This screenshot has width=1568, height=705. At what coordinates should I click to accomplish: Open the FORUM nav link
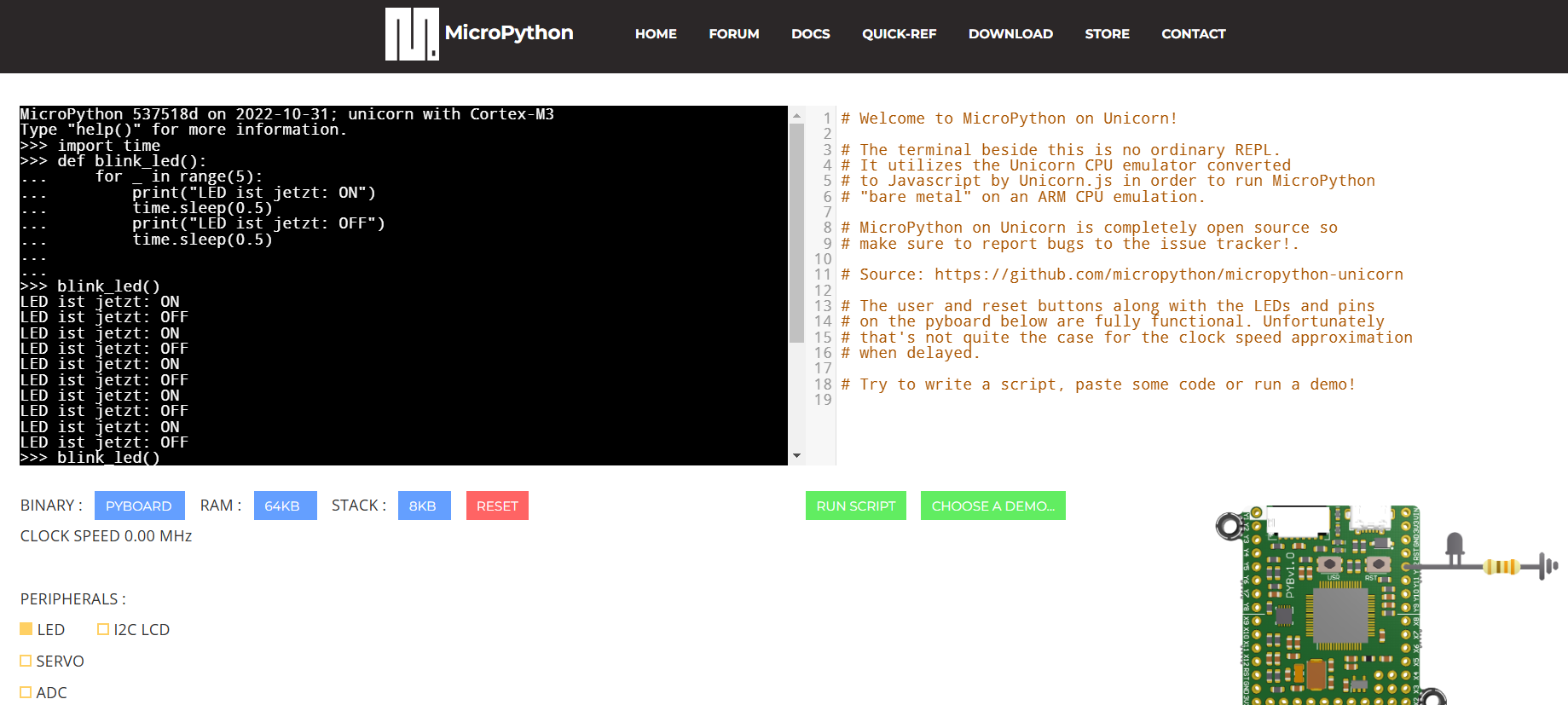coord(734,34)
